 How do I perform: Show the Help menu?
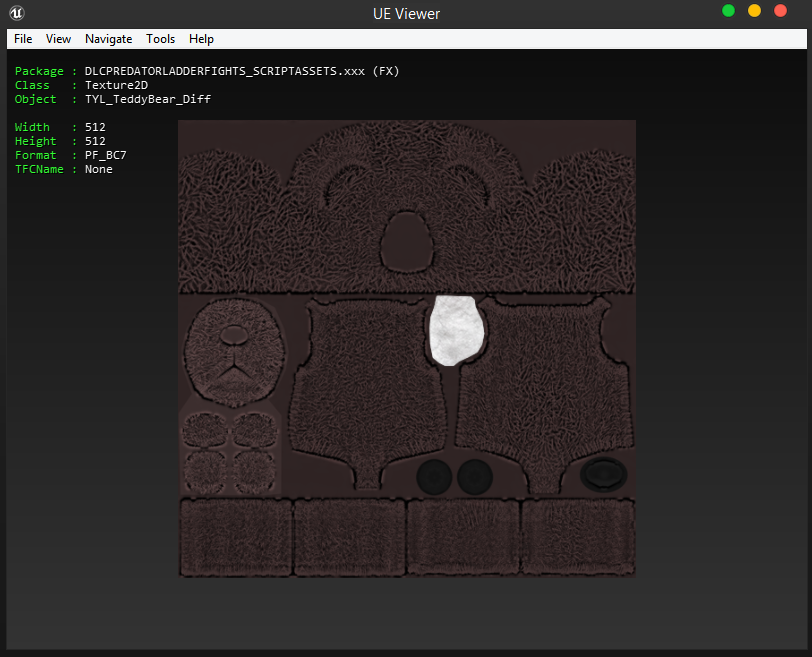201,39
